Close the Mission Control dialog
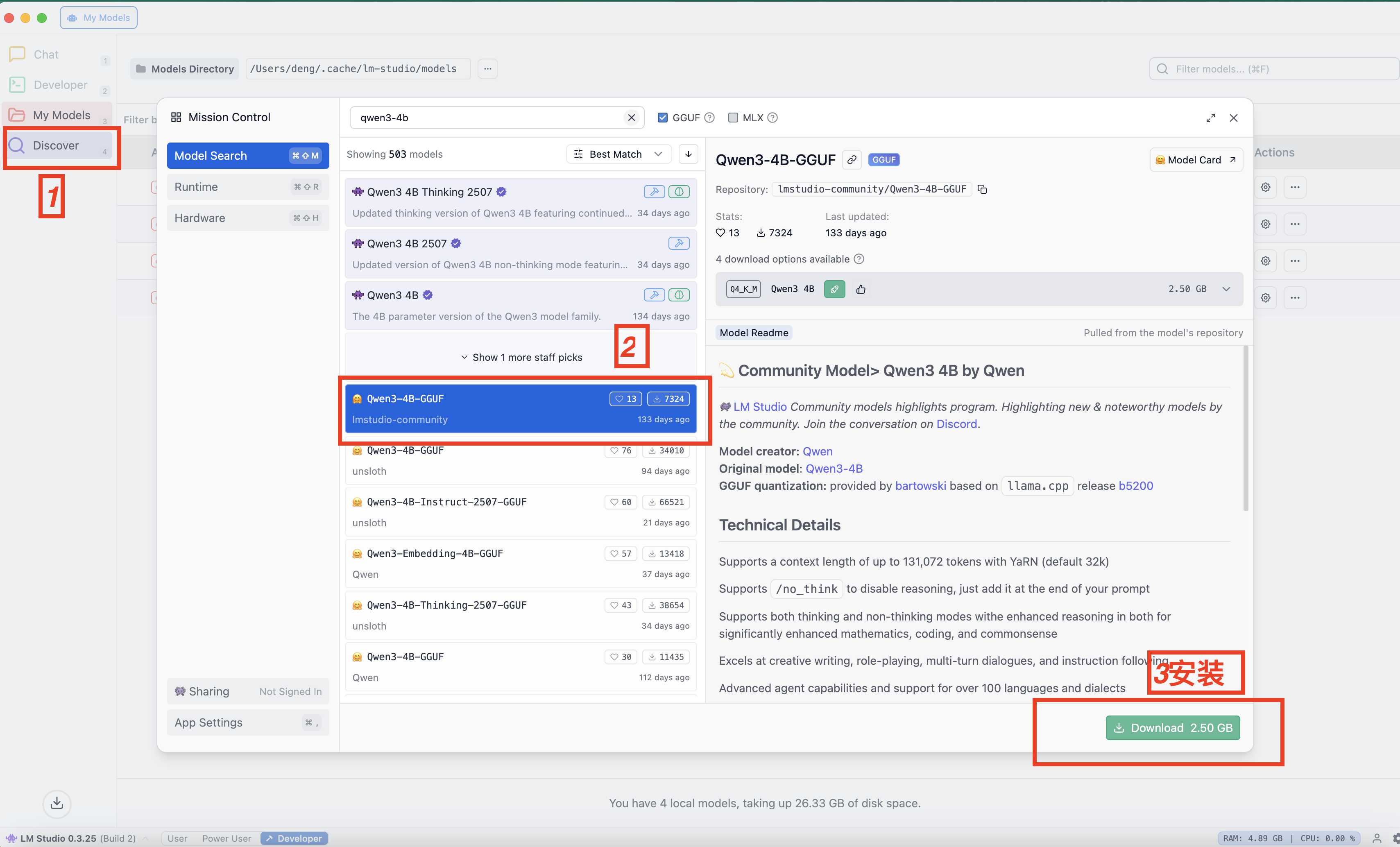 click(x=1234, y=118)
